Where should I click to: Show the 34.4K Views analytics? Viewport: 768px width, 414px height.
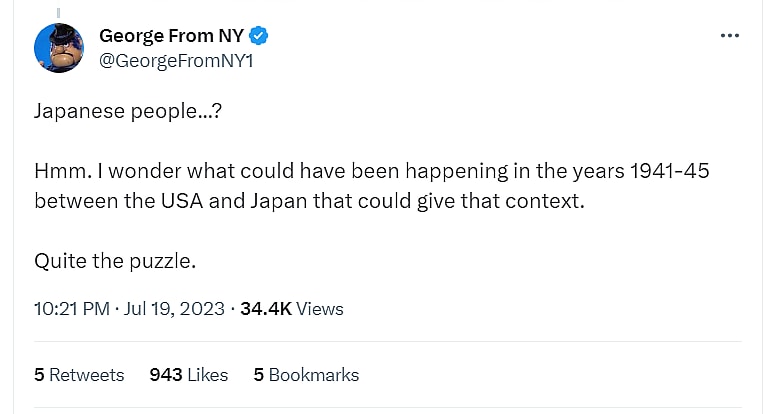pos(290,309)
